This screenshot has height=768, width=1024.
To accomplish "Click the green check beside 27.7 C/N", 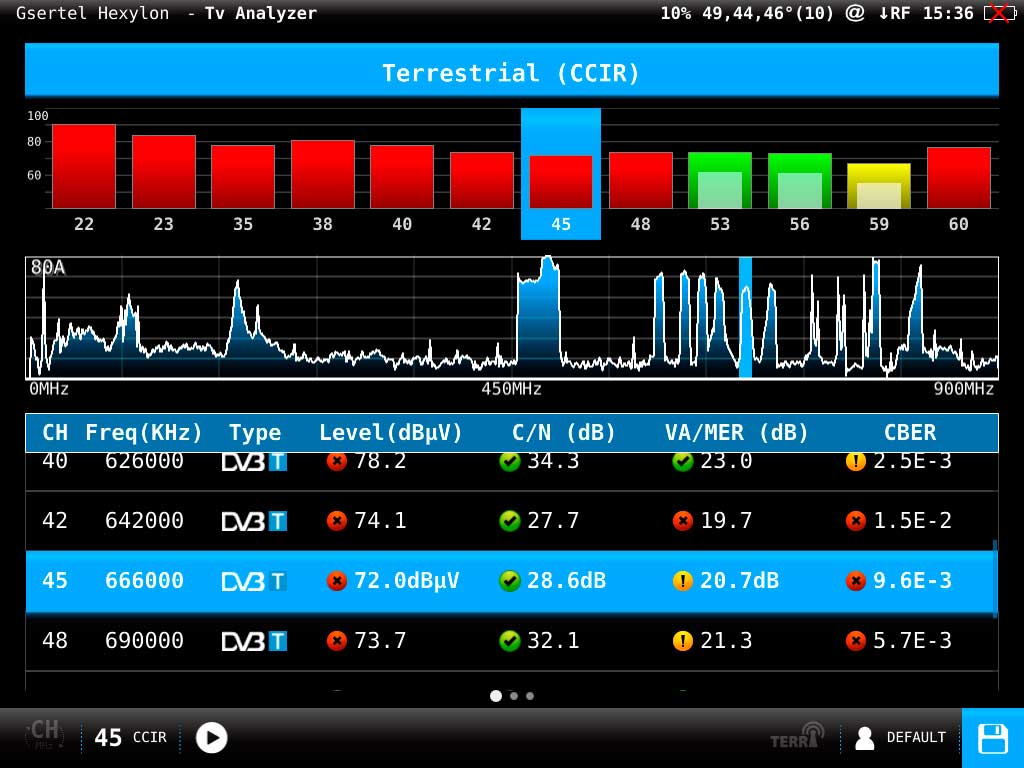I will tap(509, 521).
